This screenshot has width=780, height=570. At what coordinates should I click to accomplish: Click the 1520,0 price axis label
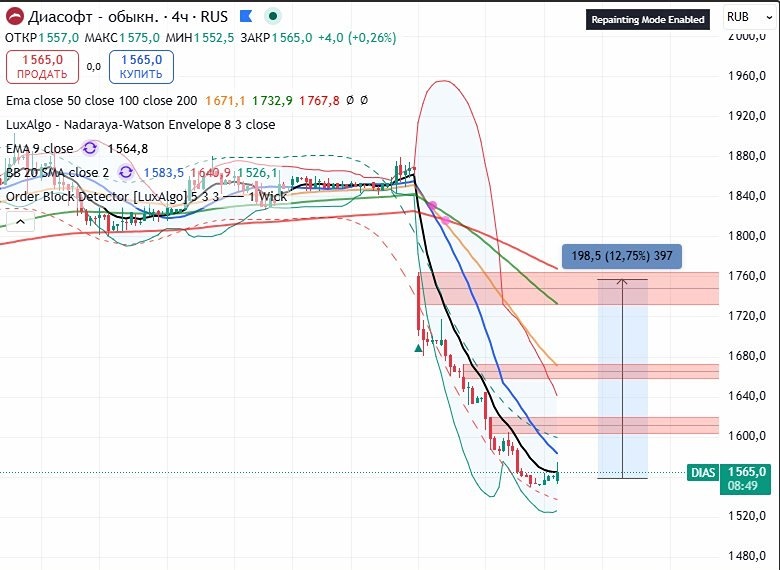coord(747,516)
